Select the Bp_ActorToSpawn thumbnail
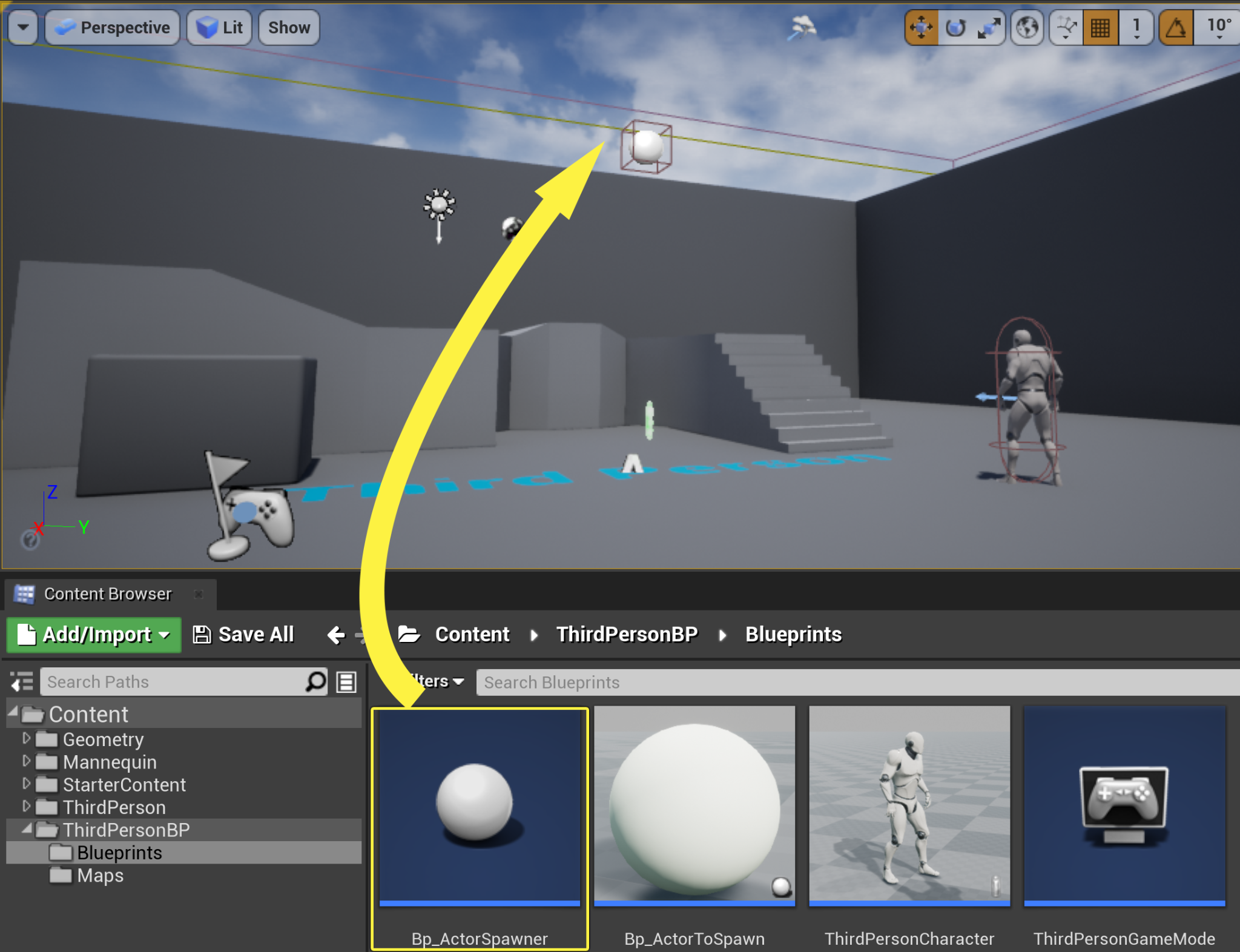 [694, 805]
